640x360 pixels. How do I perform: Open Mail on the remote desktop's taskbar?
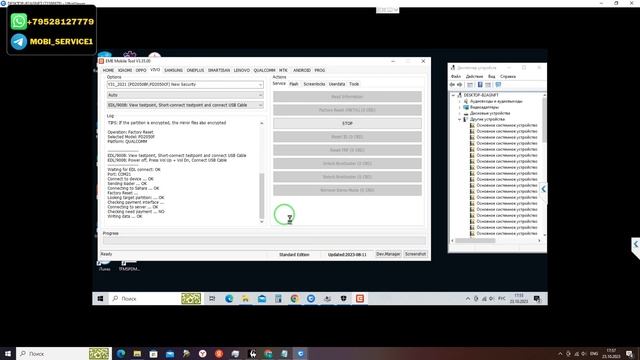point(262,299)
